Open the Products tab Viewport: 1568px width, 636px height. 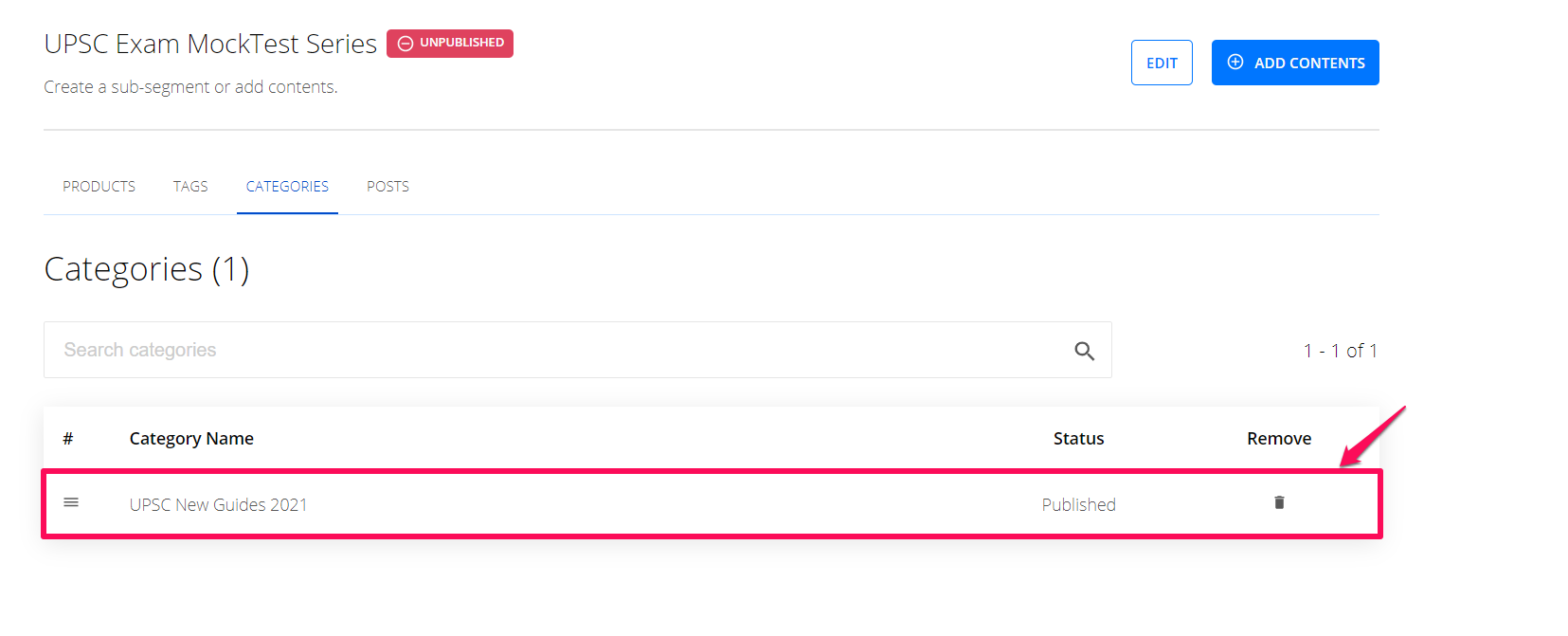pyautogui.click(x=99, y=187)
